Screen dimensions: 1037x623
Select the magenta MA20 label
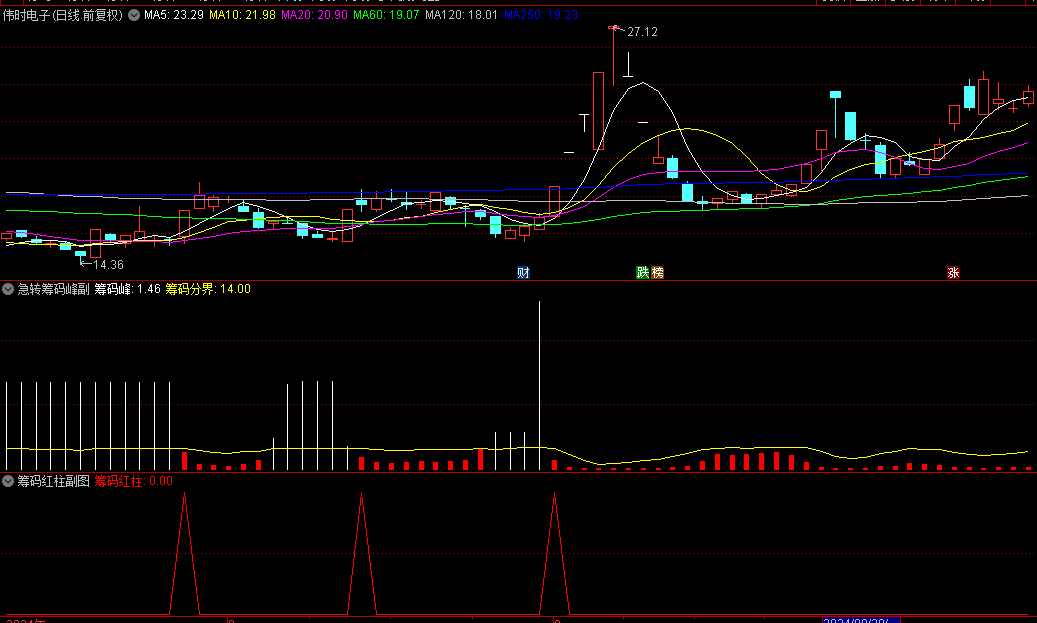[314, 16]
